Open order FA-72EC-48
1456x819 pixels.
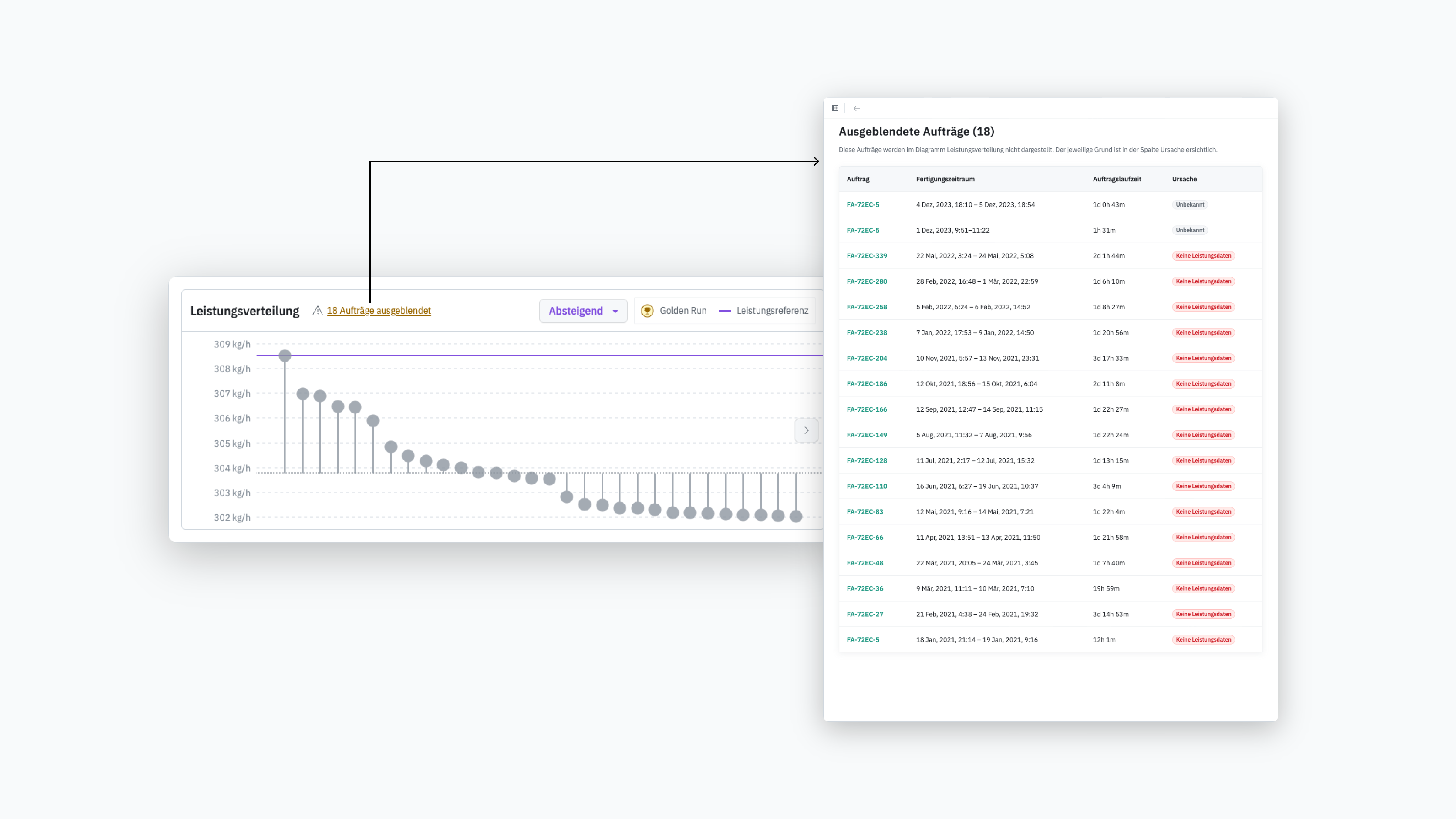click(865, 563)
